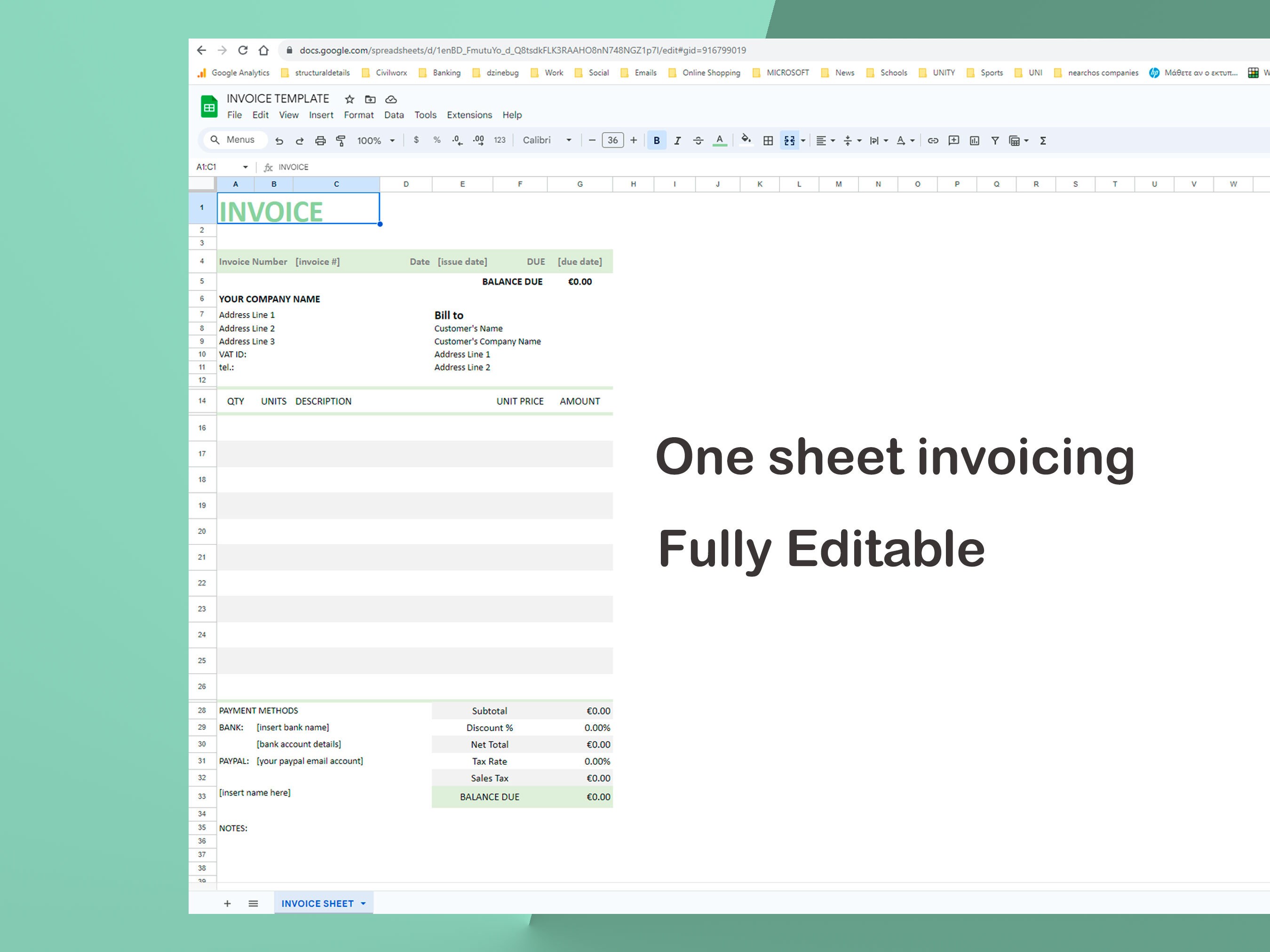Click the Print icon

click(320, 140)
